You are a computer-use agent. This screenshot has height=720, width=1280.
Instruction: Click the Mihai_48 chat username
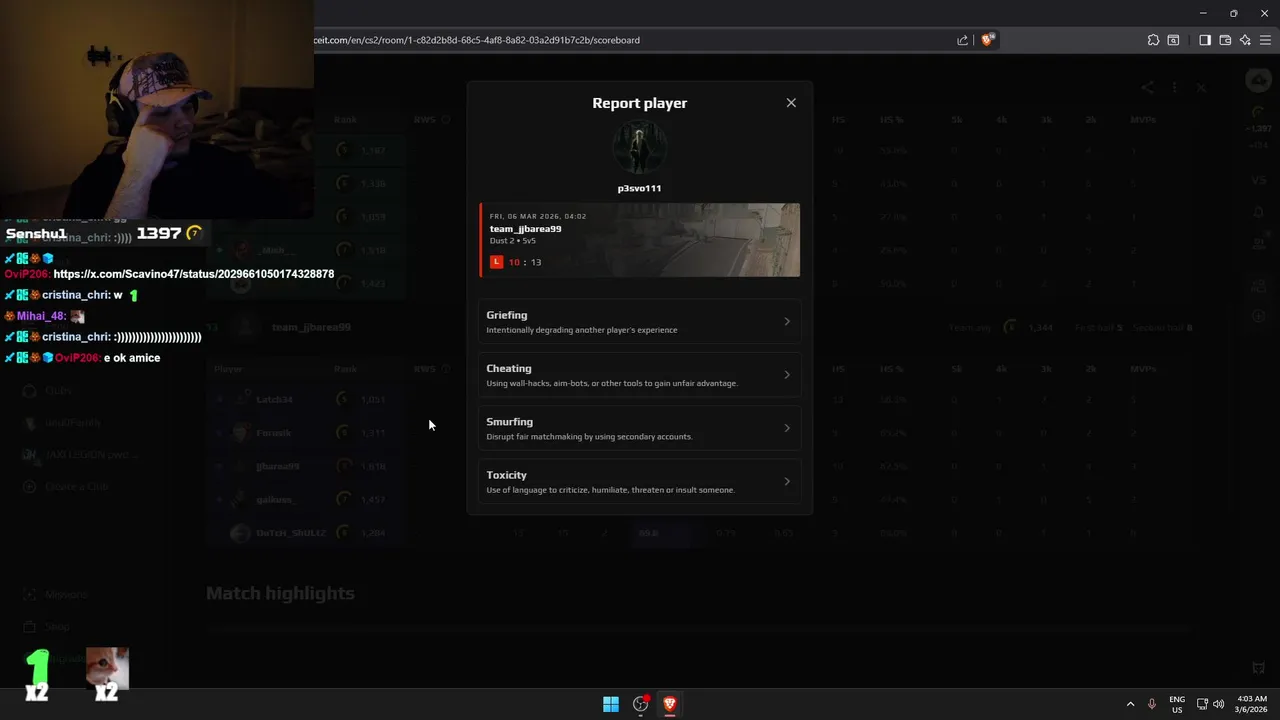tap(41, 316)
